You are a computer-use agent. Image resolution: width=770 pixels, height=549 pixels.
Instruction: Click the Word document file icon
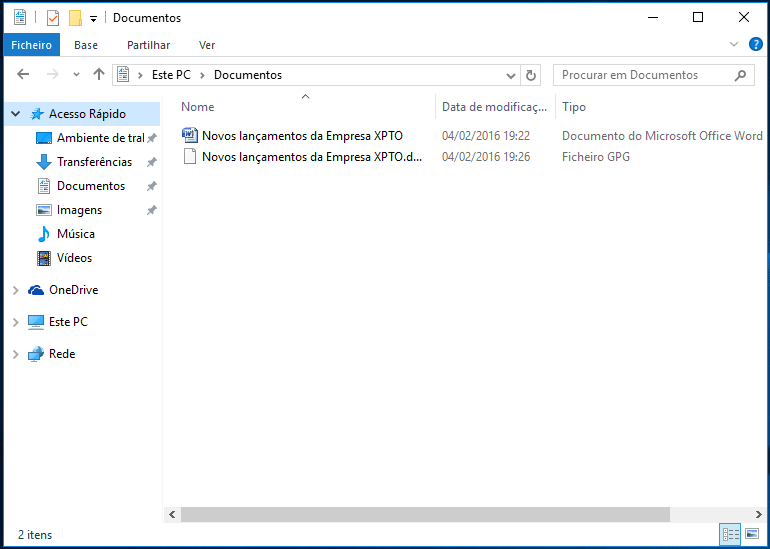coord(190,135)
